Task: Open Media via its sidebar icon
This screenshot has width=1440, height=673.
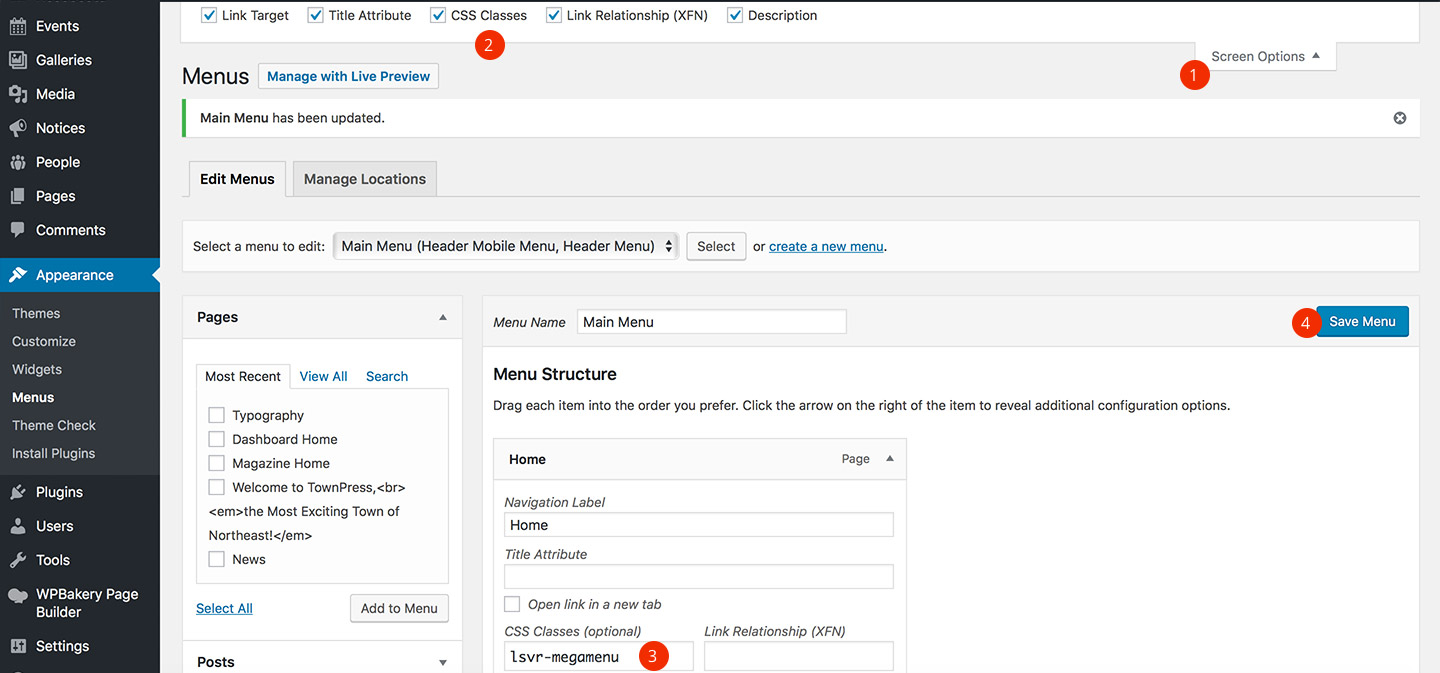Action: 17,94
